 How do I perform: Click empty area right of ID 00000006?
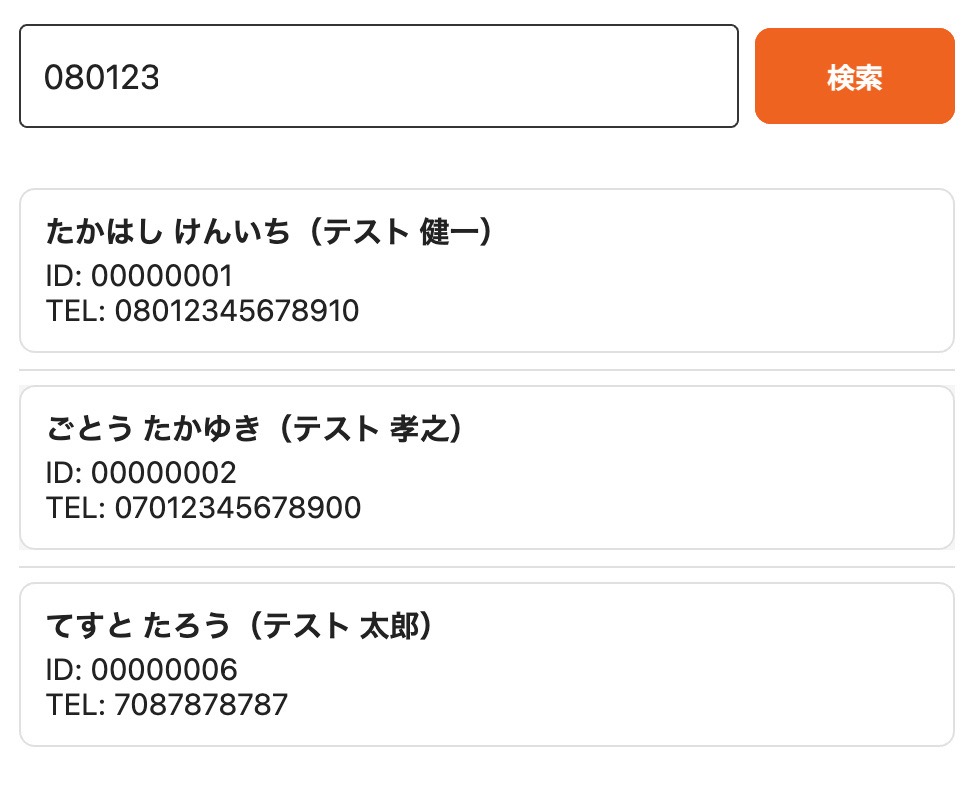coord(600,670)
